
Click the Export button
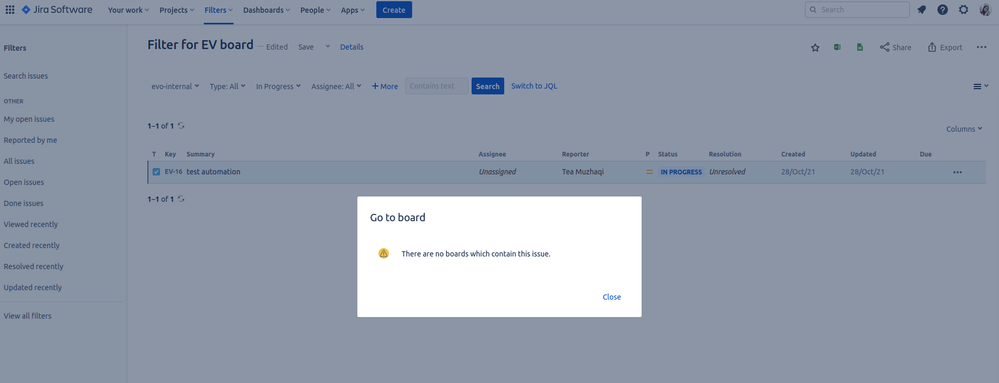(x=945, y=47)
